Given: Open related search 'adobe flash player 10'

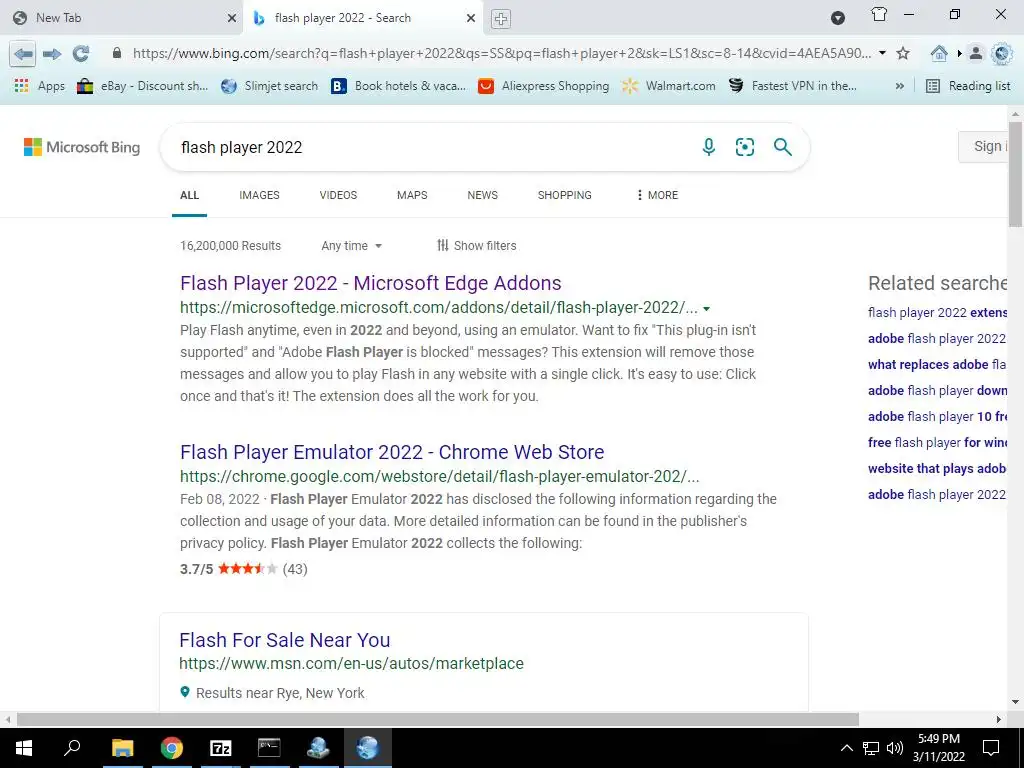Looking at the screenshot, I should pyautogui.click(x=937, y=417).
